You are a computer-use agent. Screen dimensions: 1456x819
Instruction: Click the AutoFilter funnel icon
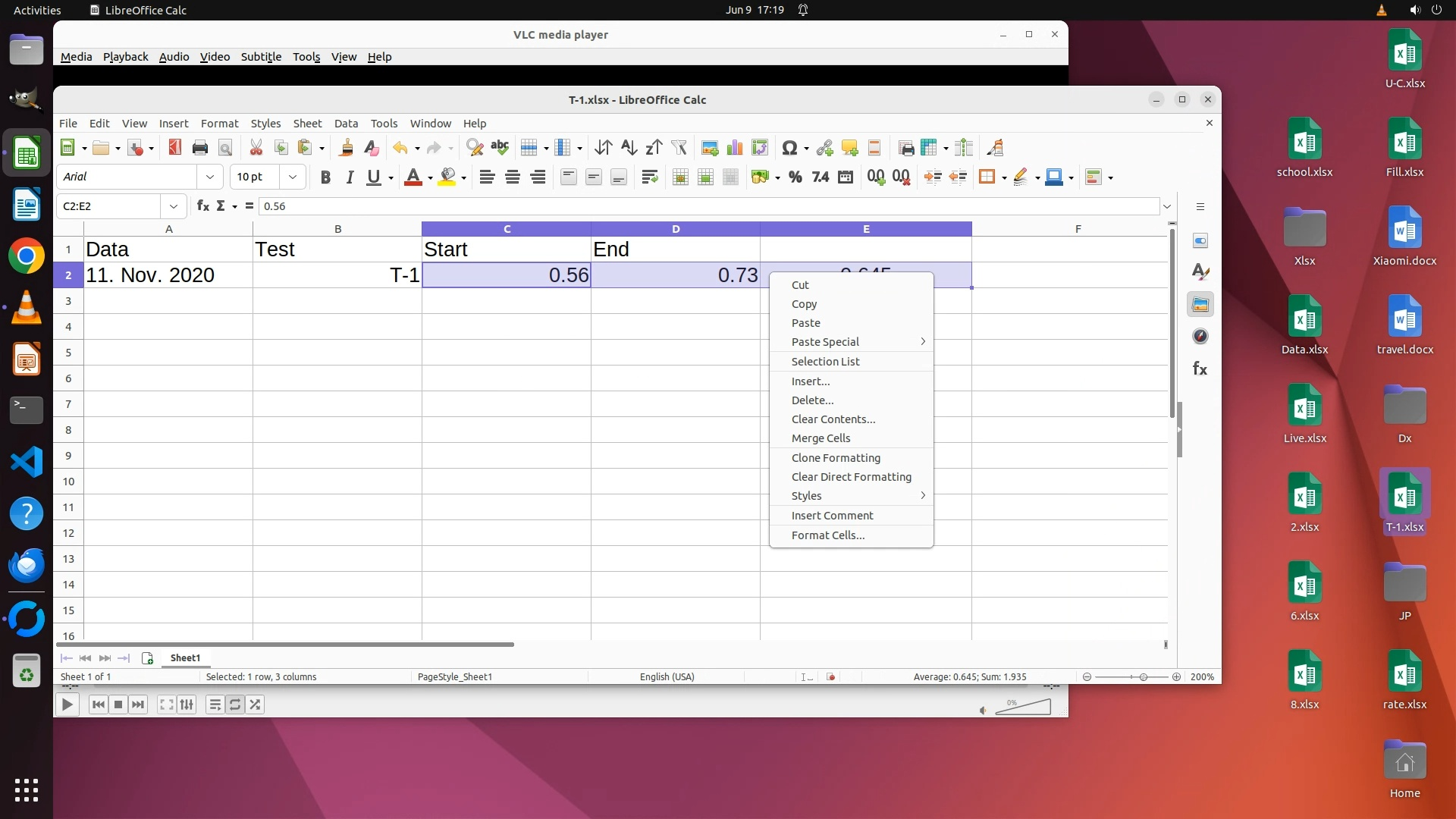679,148
